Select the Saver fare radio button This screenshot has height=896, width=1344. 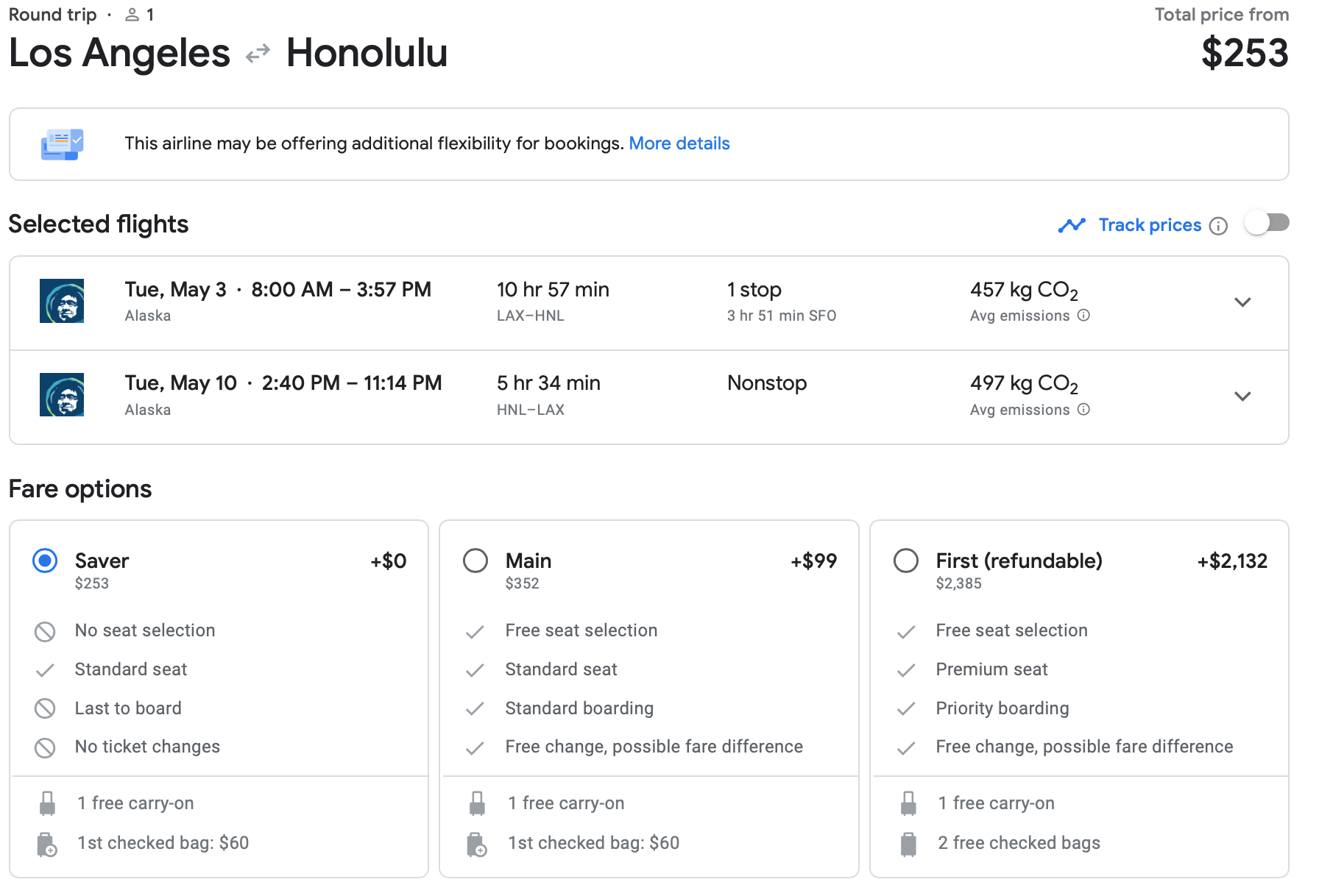45,561
